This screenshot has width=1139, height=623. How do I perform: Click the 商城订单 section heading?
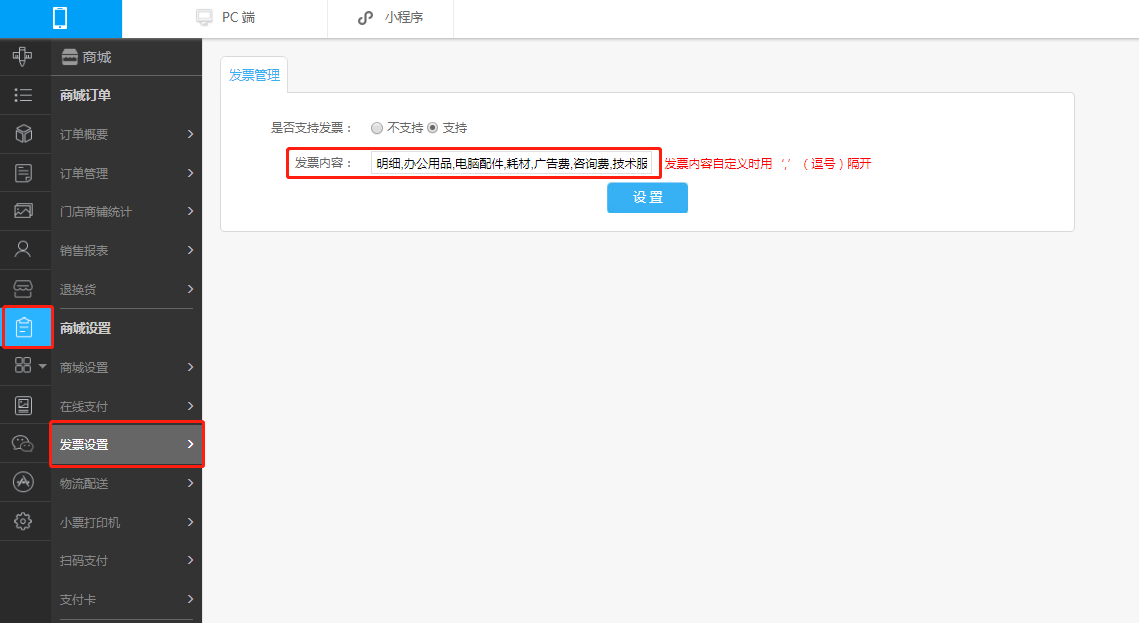(86, 95)
